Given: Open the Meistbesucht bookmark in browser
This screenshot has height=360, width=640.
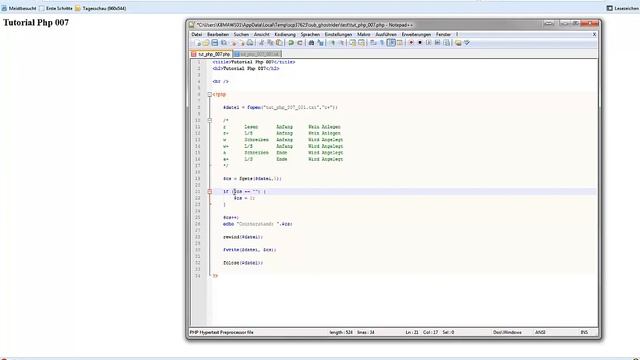Looking at the screenshot, I should pos(19,8).
